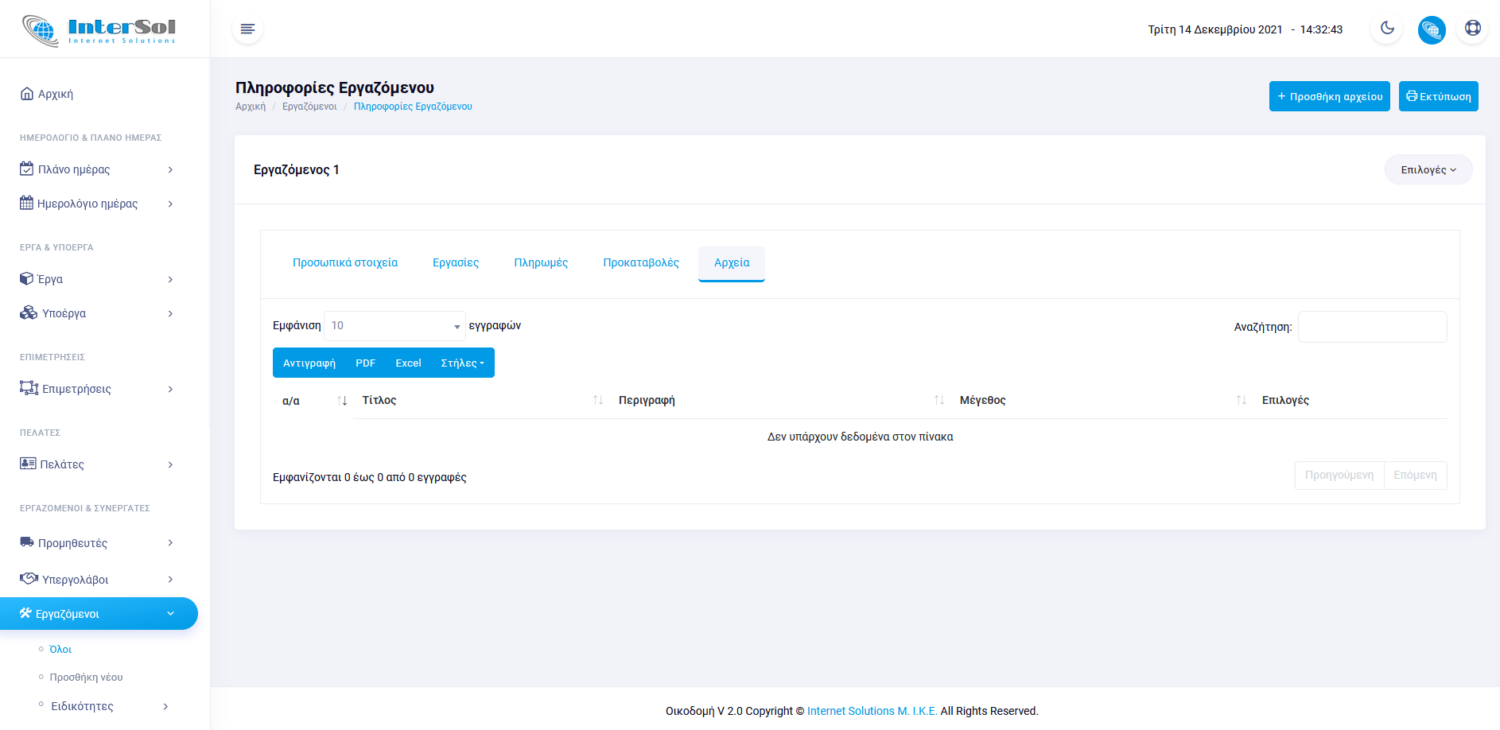Click the Αναζήτηση search input field
1500x730 pixels.
click(1372, 327)
